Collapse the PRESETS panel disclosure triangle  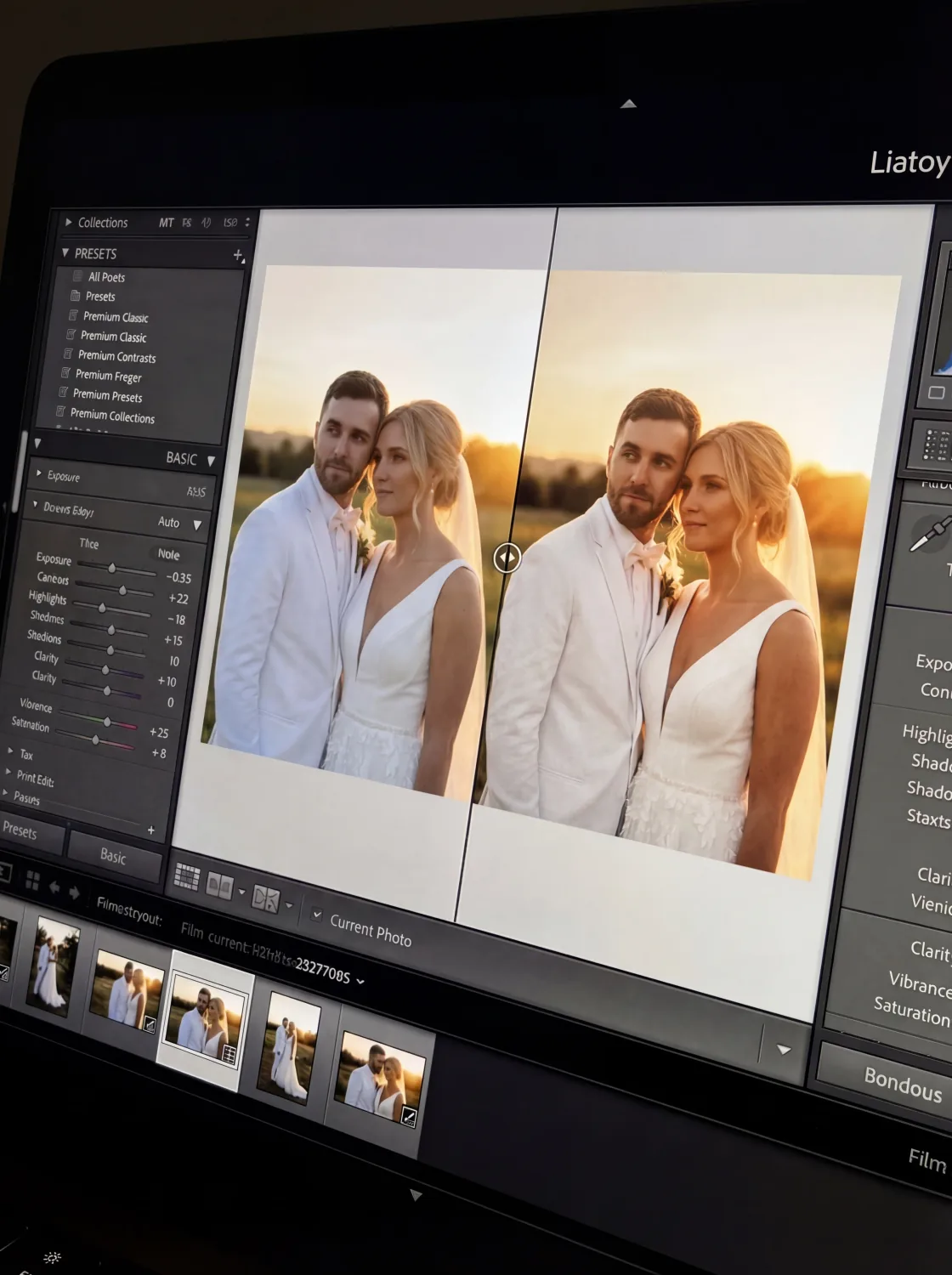coord(65,253)
